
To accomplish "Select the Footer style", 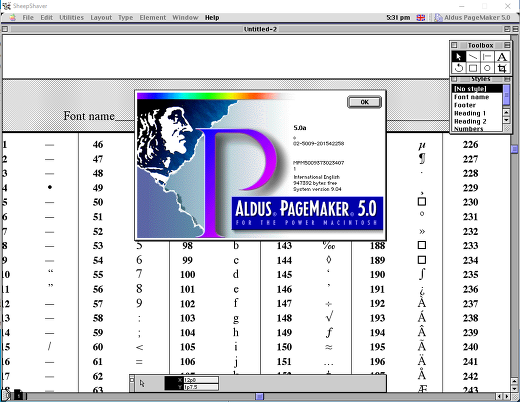I will [477, 105].
